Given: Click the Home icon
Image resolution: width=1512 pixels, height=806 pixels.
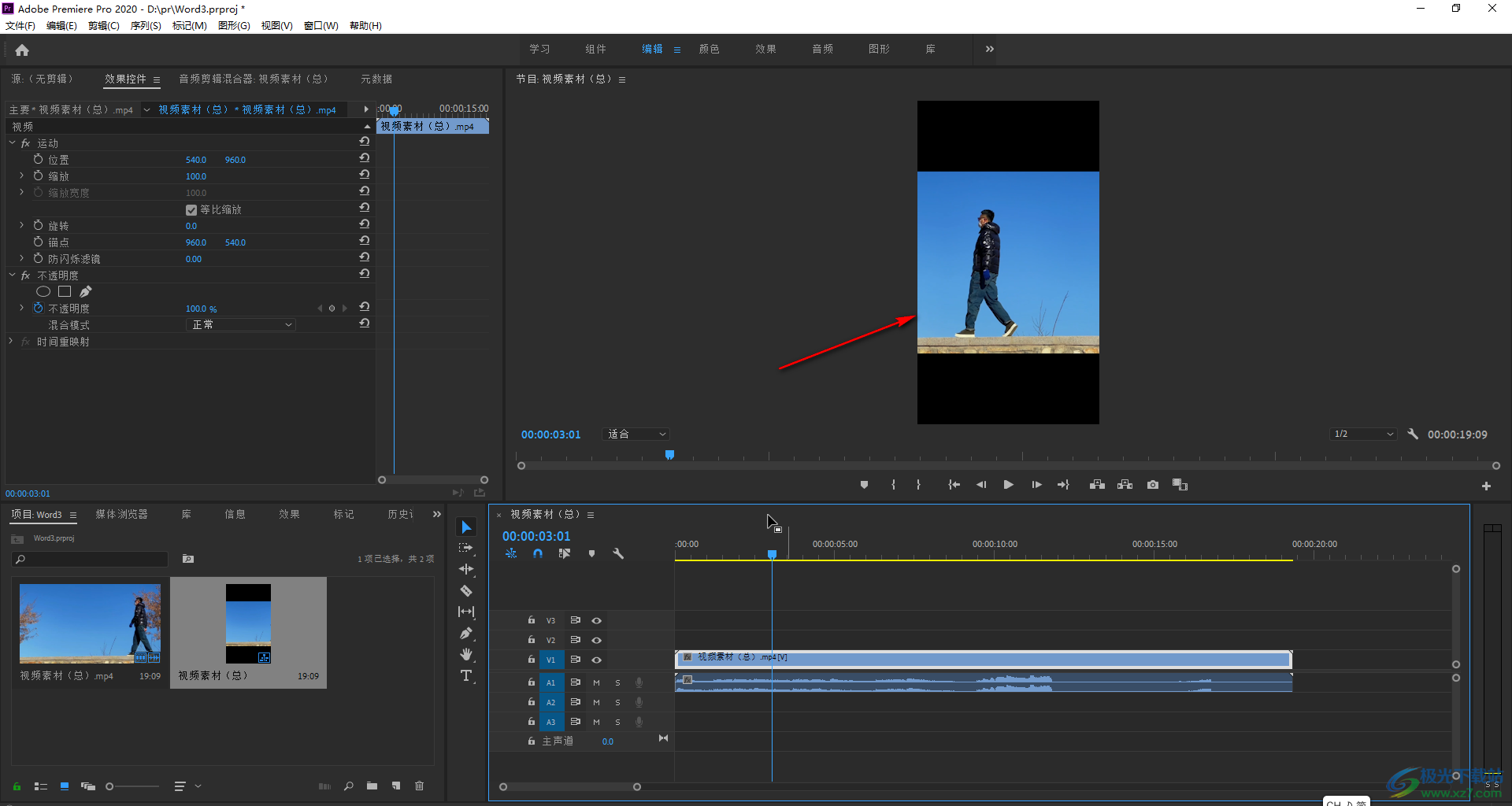Looking at the screenshot, I should pyautogui.click(x=22, y=50).
